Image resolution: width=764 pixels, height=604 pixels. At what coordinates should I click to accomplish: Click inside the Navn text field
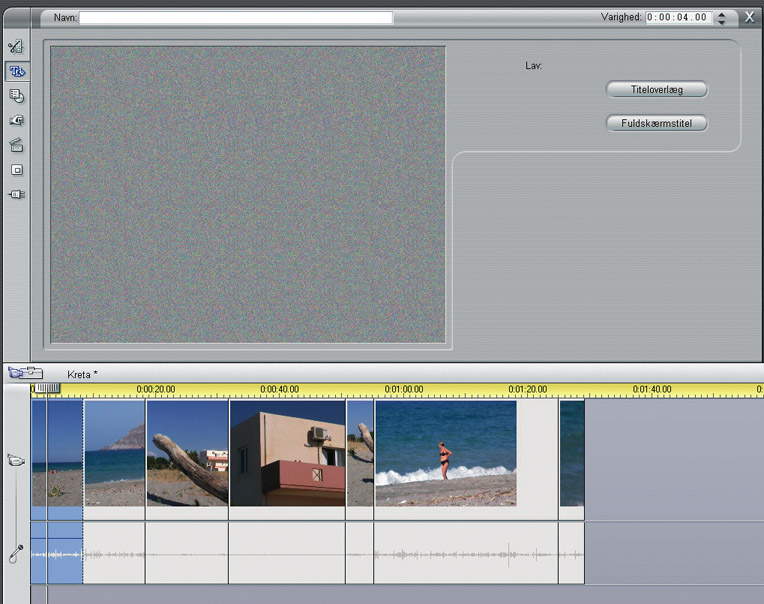(236, 17)
